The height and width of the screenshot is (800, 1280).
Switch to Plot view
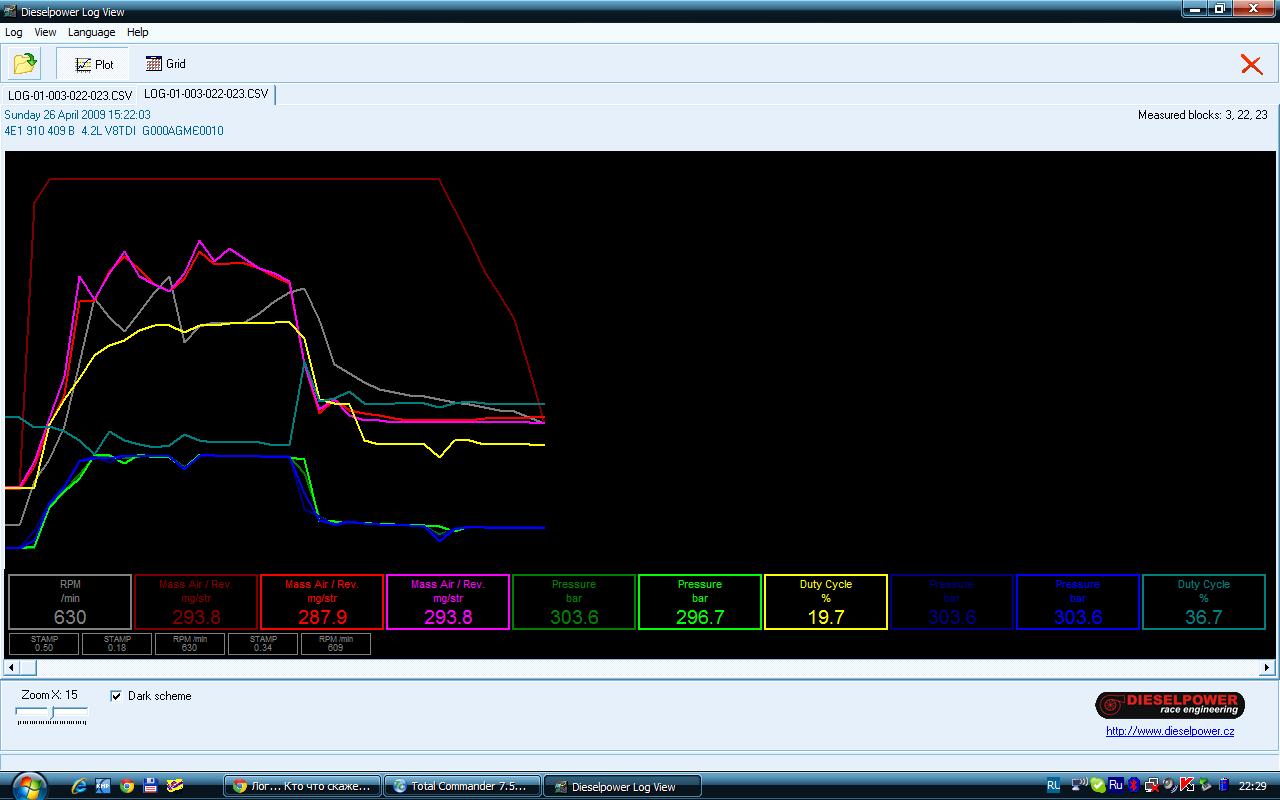click(x=93, y=64)
